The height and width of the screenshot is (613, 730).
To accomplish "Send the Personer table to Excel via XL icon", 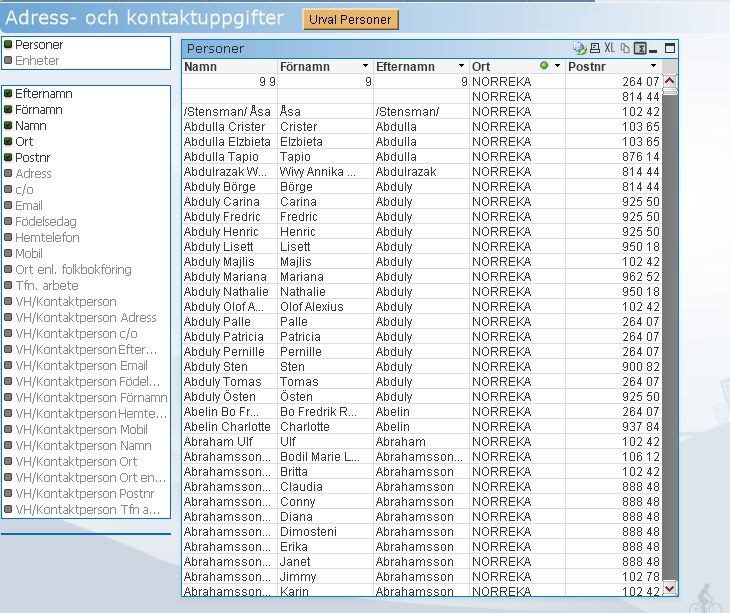I will (609, 48).
